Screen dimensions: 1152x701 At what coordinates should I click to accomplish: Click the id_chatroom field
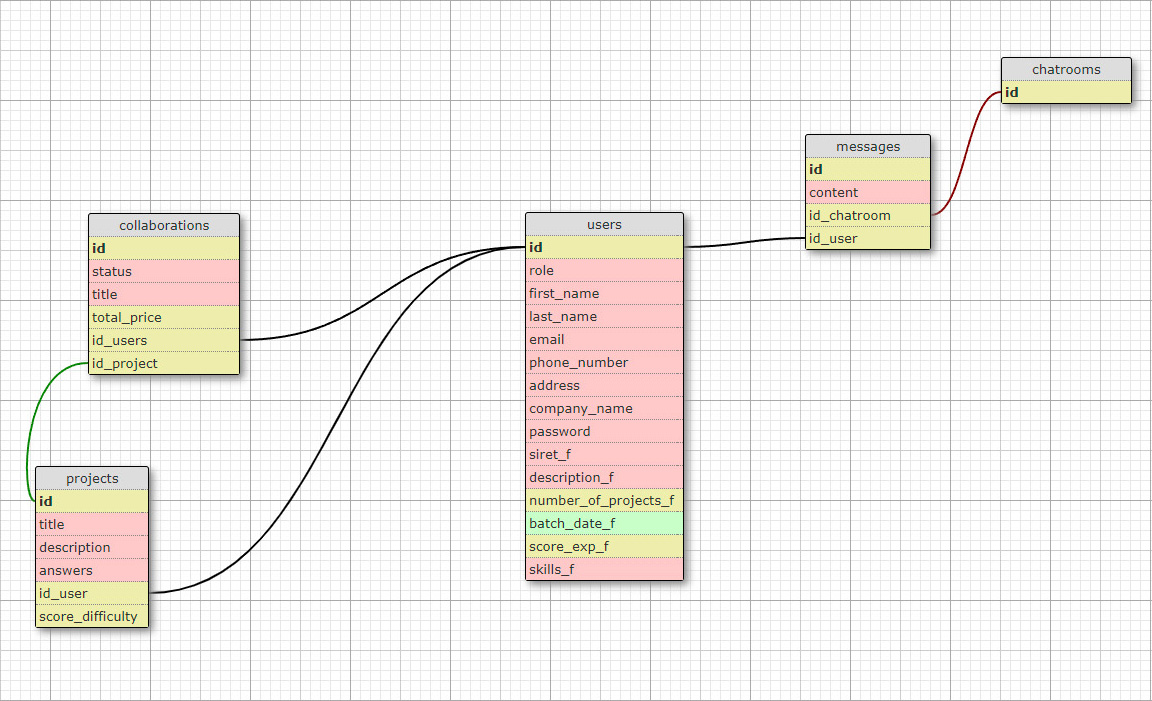pos(868,215)
